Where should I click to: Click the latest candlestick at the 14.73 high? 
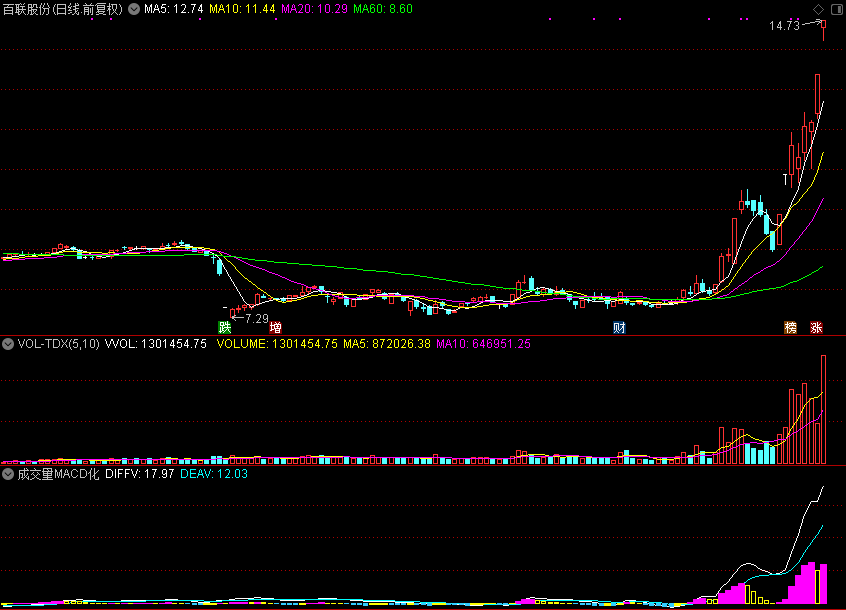[x=823, y=30]
